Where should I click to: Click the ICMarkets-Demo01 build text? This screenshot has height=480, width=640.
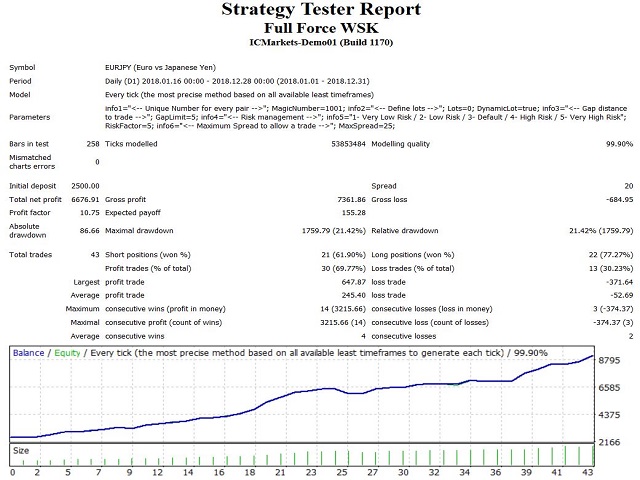click(x=320, y=43)
